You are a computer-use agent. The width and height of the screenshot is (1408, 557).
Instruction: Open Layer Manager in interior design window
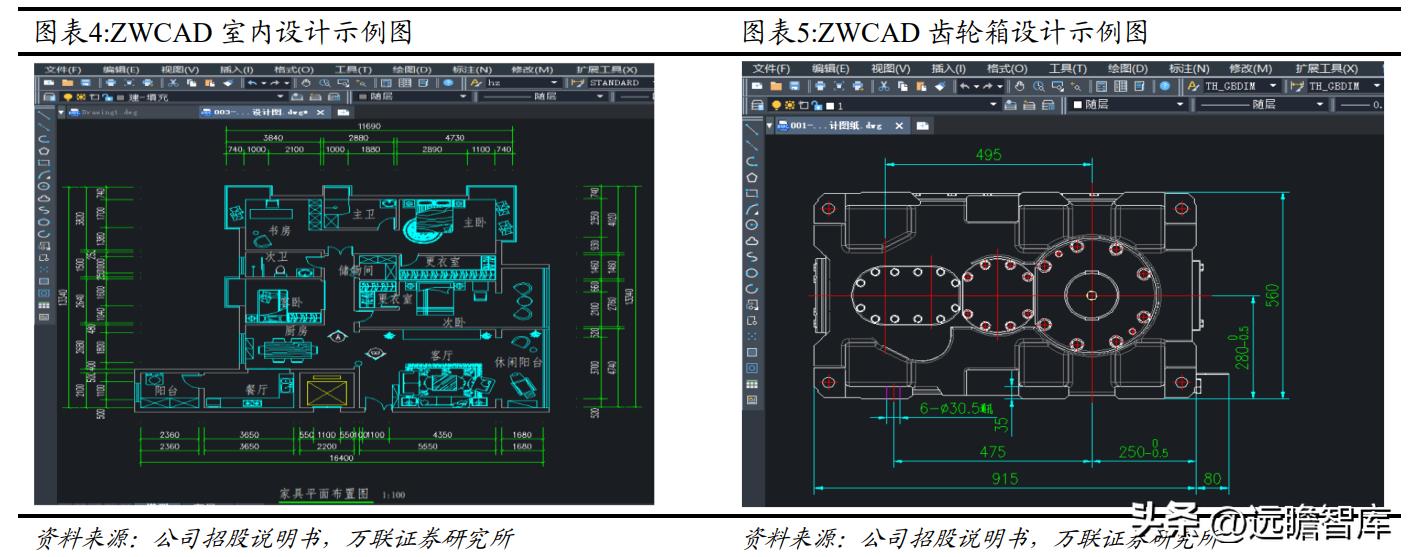click(49, 97)
